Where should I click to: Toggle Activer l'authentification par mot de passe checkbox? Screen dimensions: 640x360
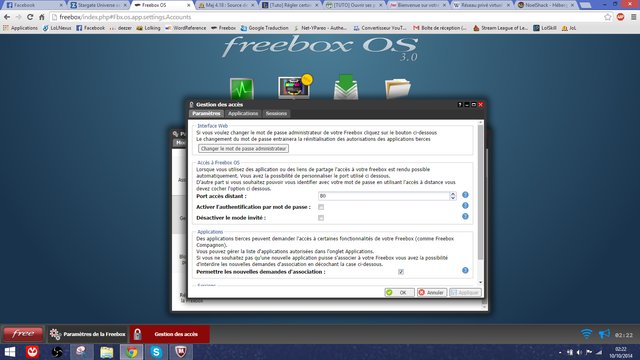321,207
